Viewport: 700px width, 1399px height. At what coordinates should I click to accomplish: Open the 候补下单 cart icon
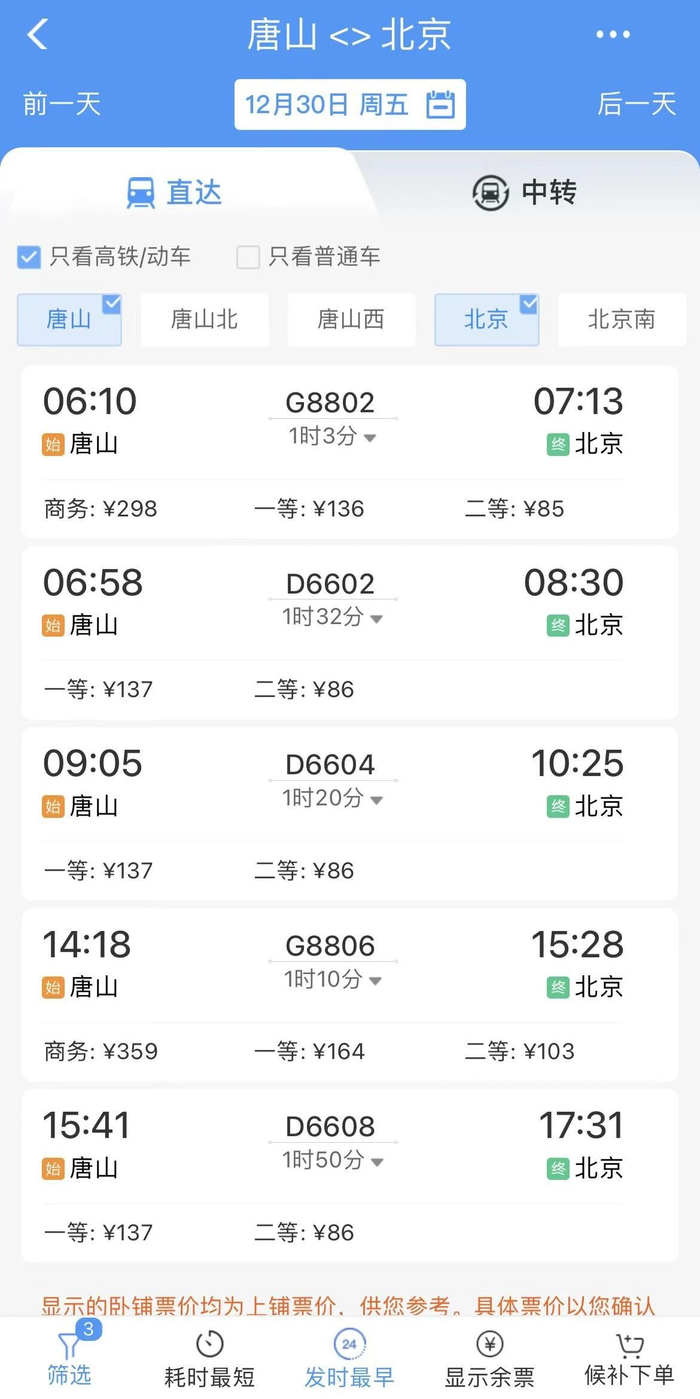[629, 1344]
